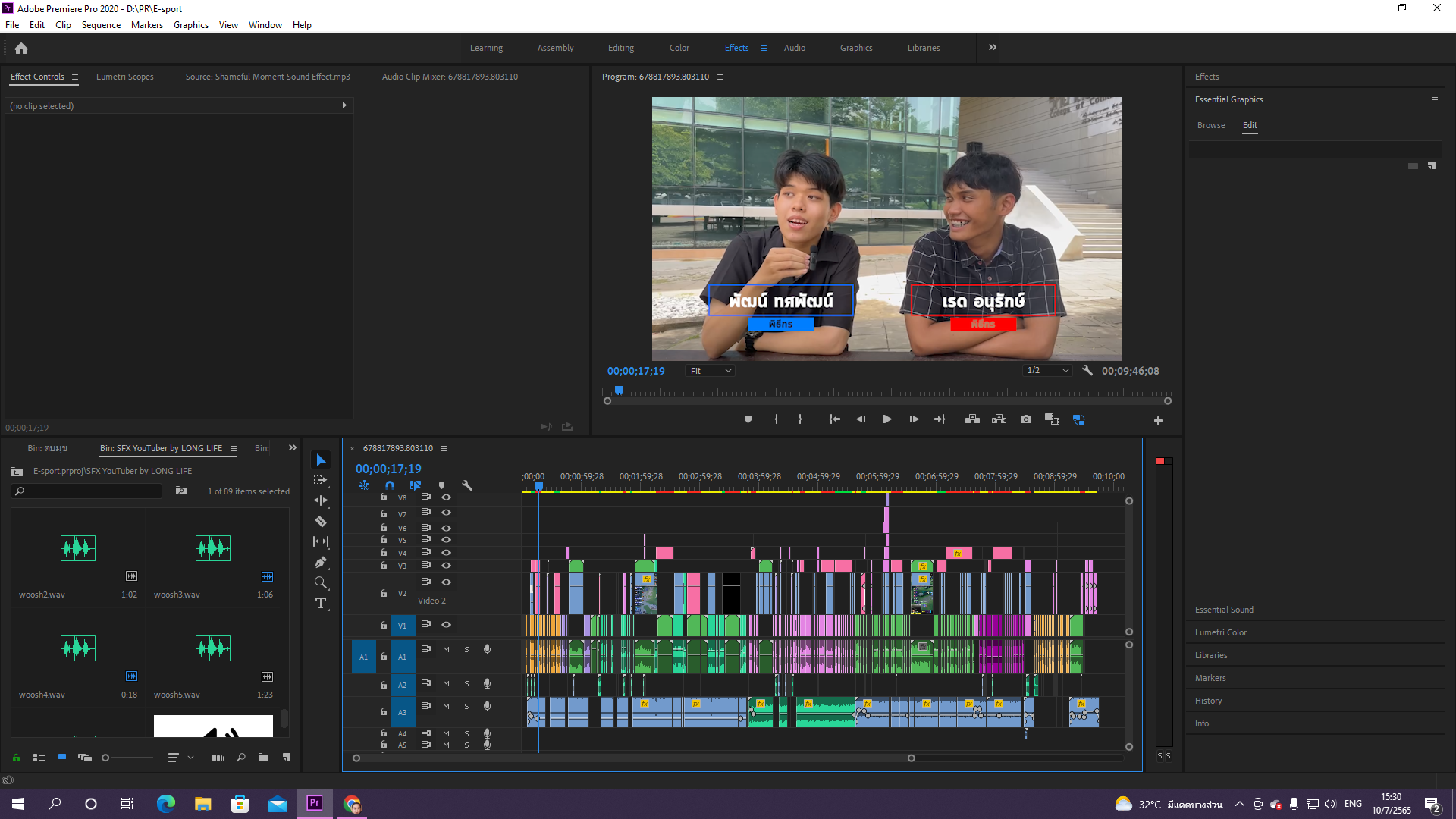Pick the Pen tool

tap(321, 563)
